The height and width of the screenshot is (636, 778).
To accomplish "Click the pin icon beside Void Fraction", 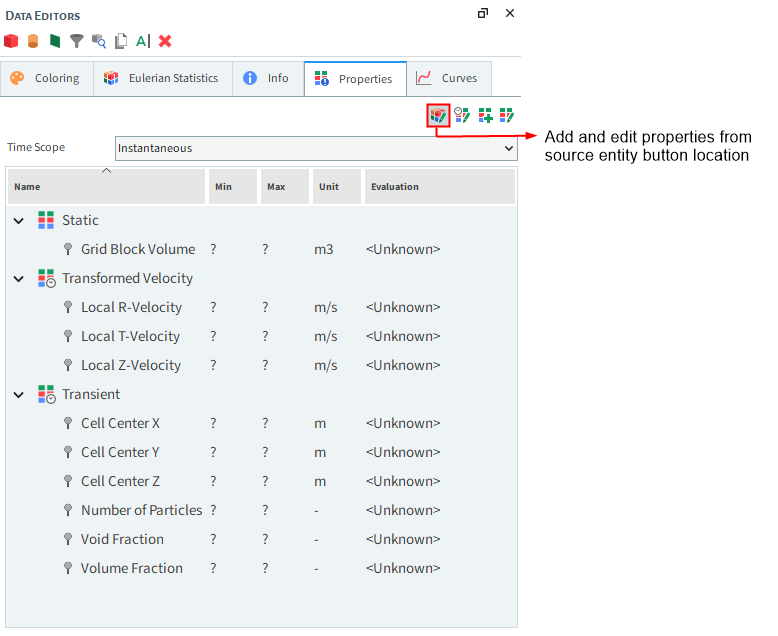I will pos(68,539).
